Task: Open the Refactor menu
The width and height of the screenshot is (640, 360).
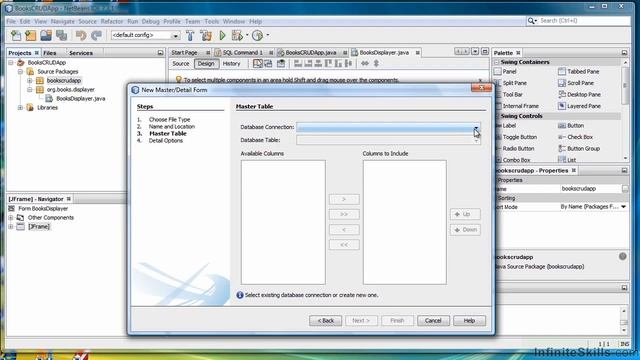Action: pyautogui.click(x=112, y=22)
